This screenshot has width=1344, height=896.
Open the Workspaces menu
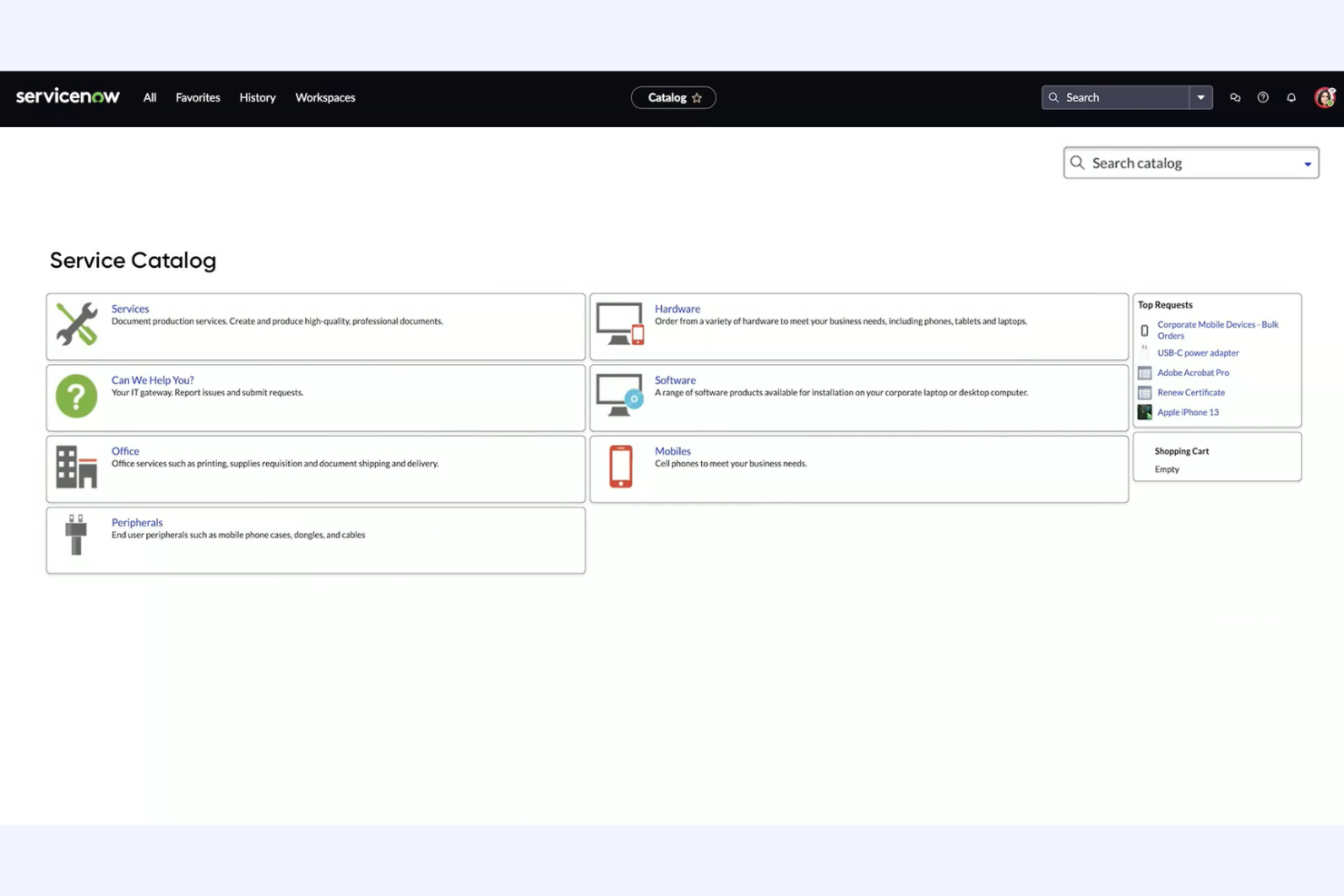pyautogui.click(x=325, y=97)
